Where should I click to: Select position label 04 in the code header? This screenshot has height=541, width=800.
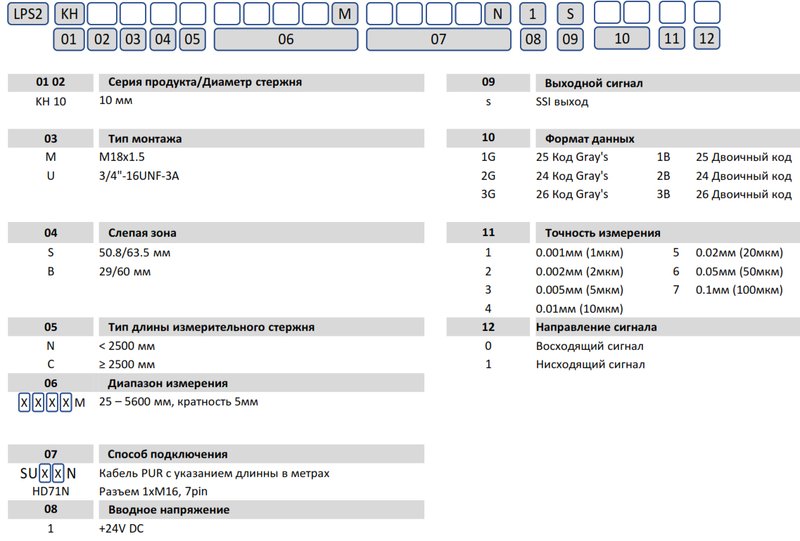click(x=163, y=39)
